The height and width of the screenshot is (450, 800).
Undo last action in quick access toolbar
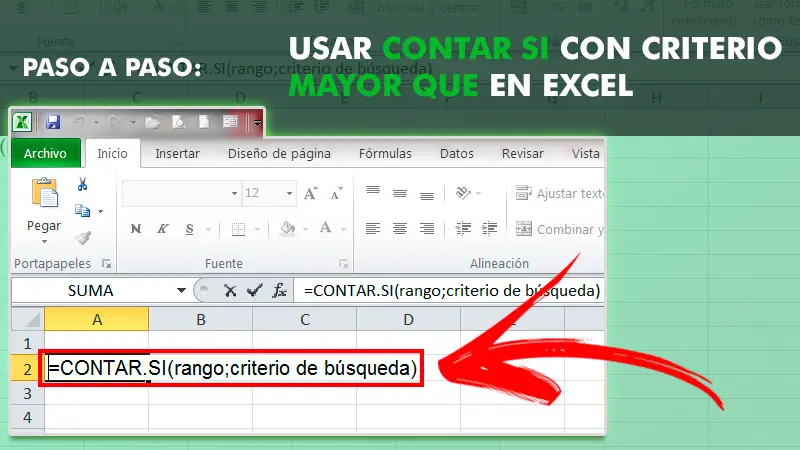[78, 122]
